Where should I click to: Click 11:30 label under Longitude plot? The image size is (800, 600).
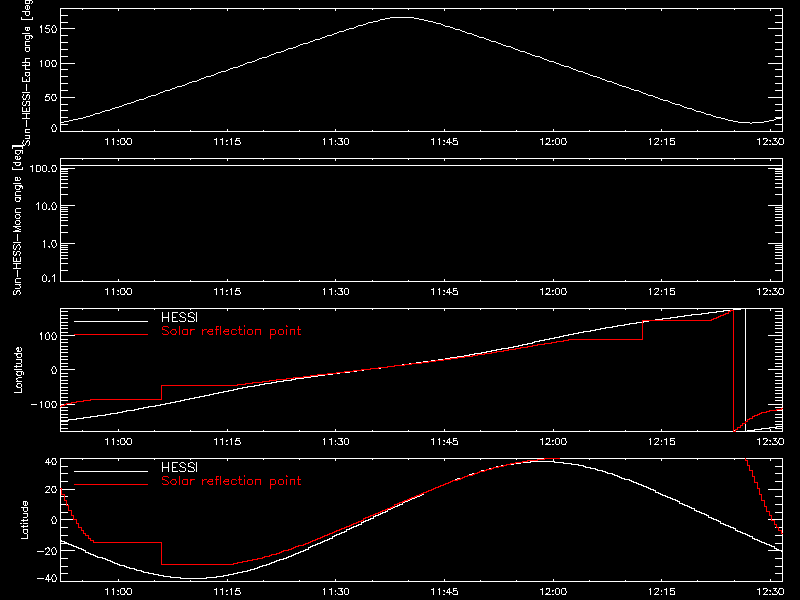point(336,441)
